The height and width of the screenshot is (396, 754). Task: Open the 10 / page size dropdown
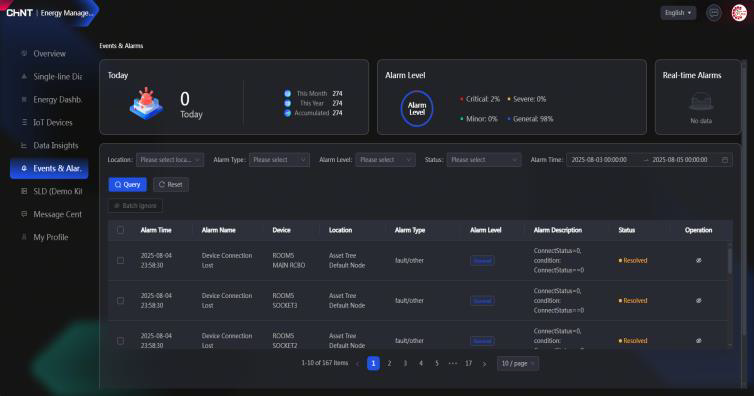(x=517, y=363)
